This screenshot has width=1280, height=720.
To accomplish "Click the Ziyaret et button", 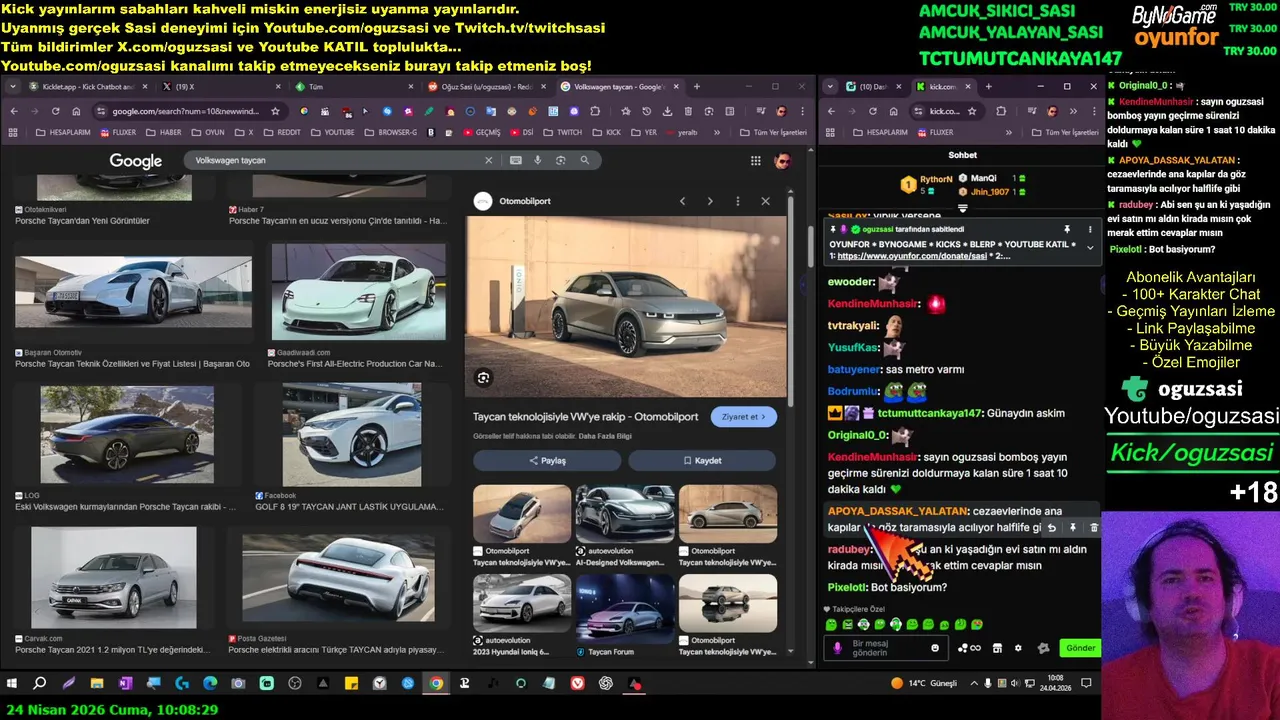I will tap(744, 417).
